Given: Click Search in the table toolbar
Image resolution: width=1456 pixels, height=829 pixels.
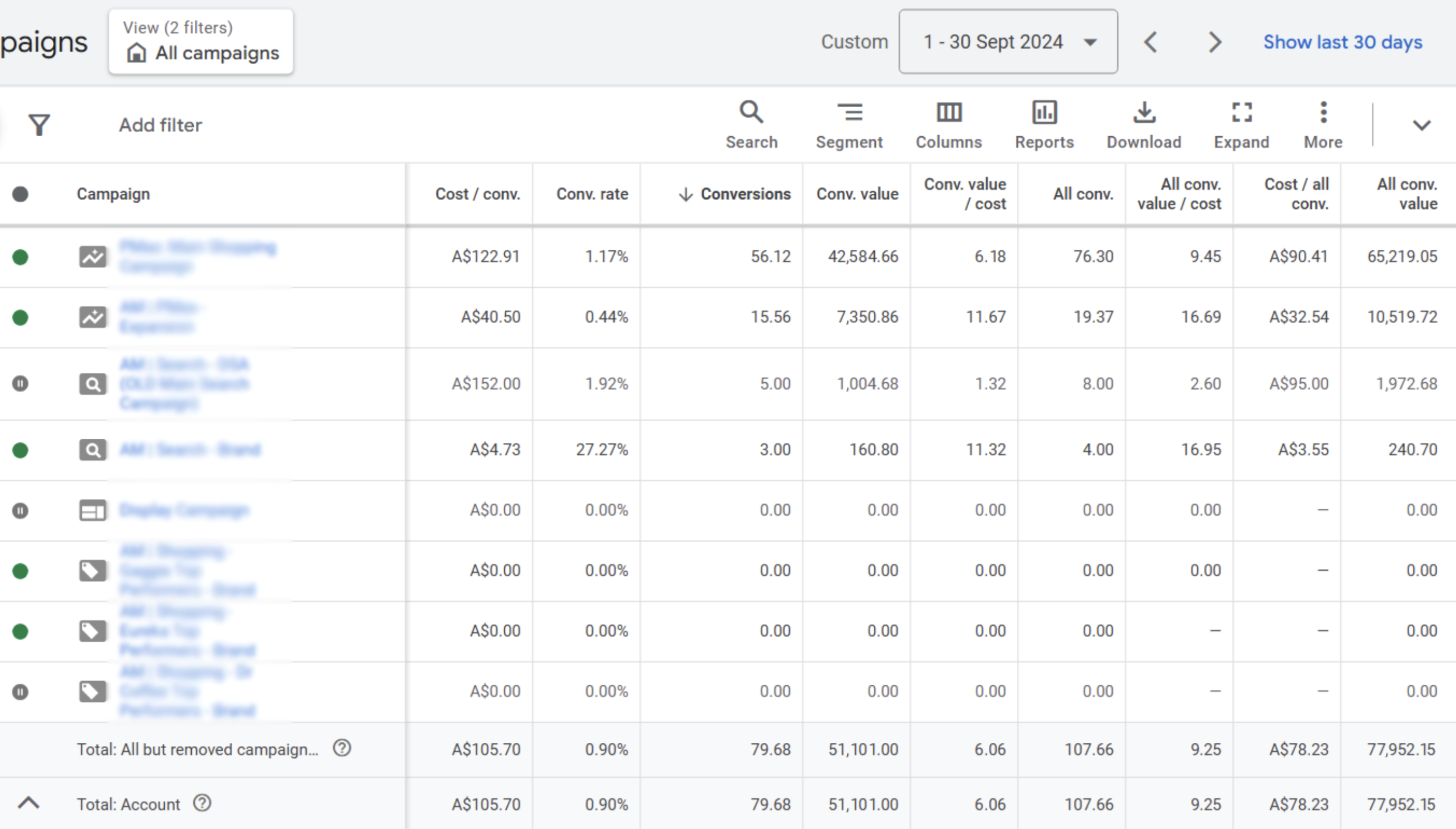Looking at the screenshot, I should tap(751, 125).
